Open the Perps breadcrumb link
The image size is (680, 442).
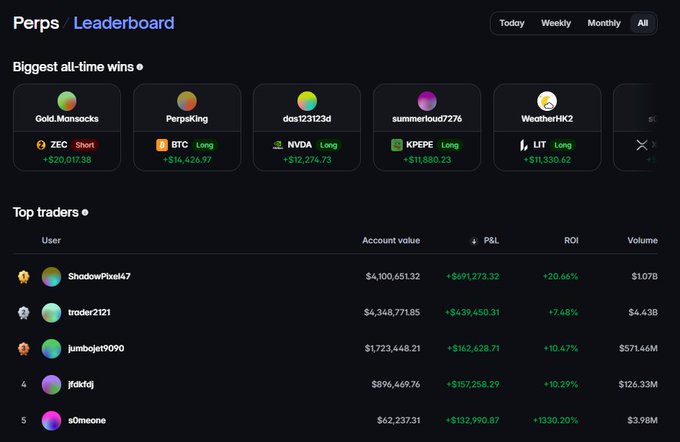[36, 23]
